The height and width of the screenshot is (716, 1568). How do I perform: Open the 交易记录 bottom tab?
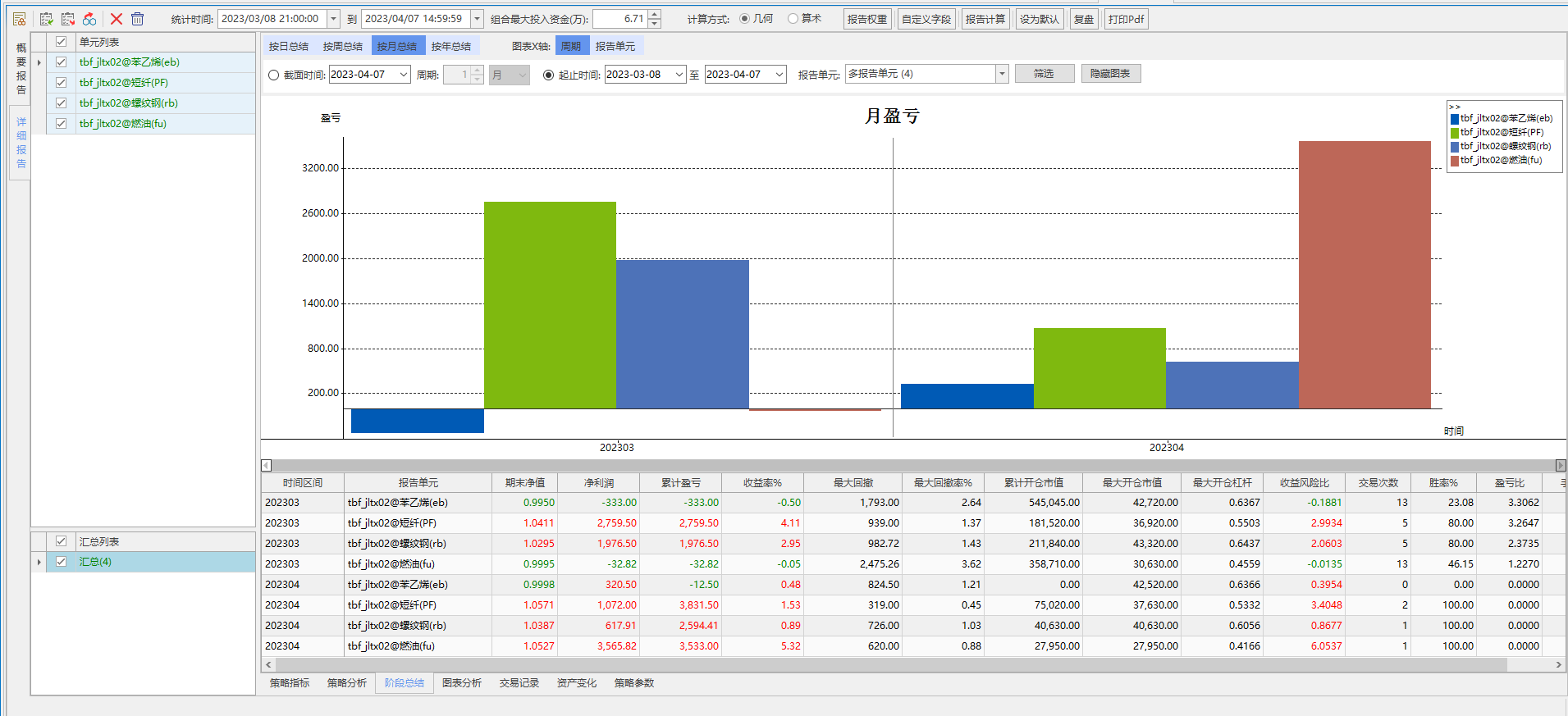coord(519,683)
